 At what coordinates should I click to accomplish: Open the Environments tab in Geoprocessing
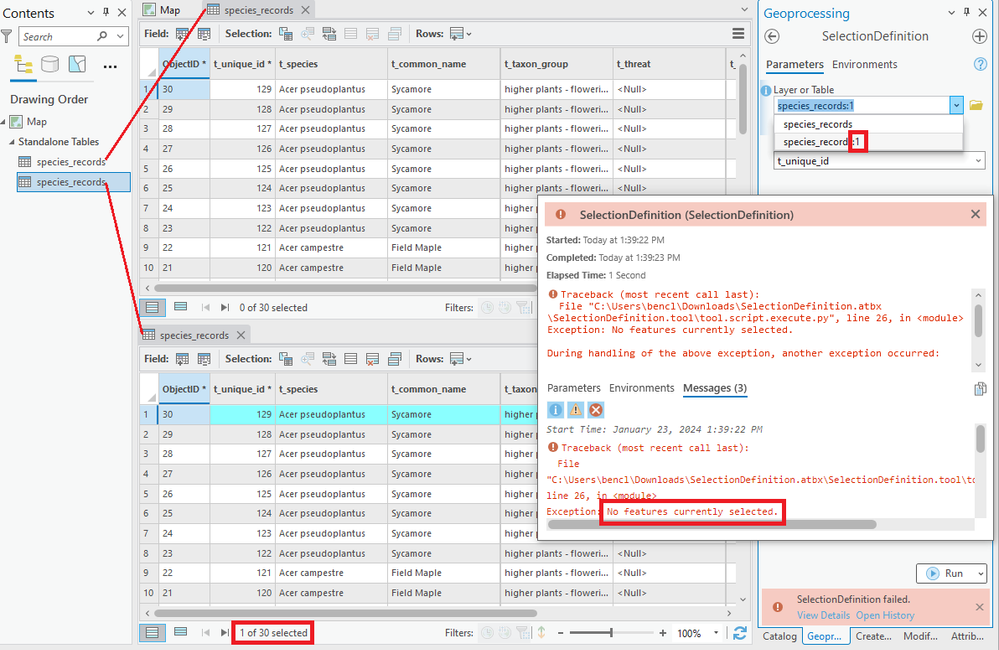[x=864, y=64]
